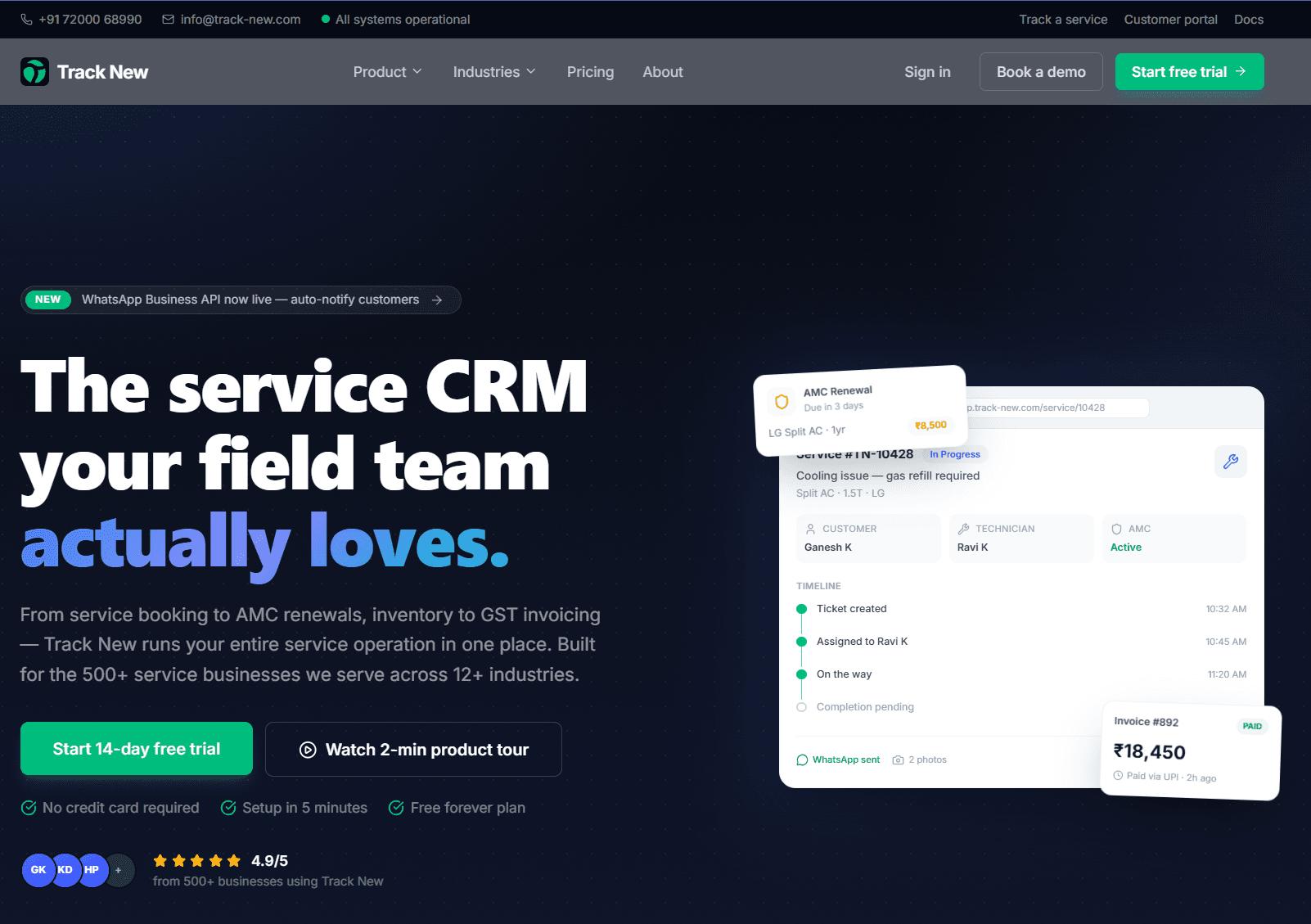This screenshot has width=1311, height=924.
Task: Click the customer person icon
Action: (810, 529)
